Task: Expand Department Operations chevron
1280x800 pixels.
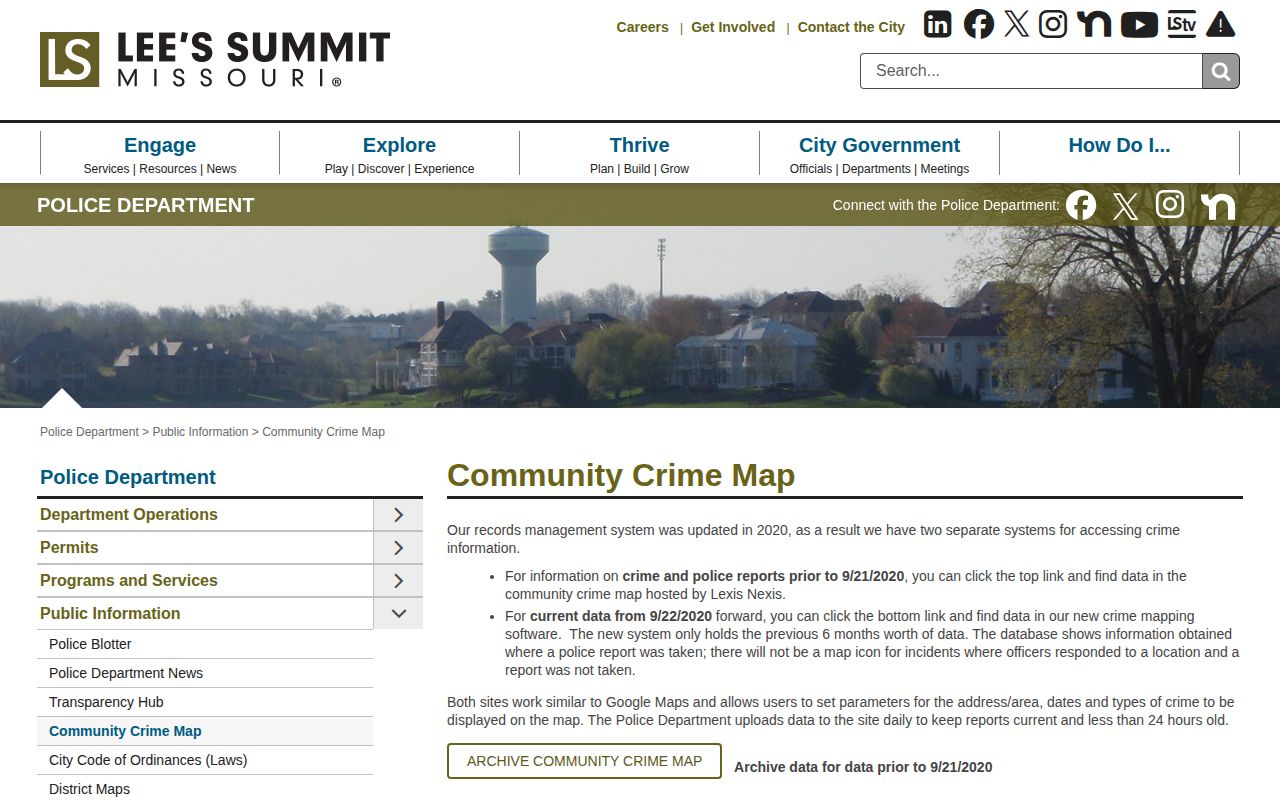Action: click(398, 515)
